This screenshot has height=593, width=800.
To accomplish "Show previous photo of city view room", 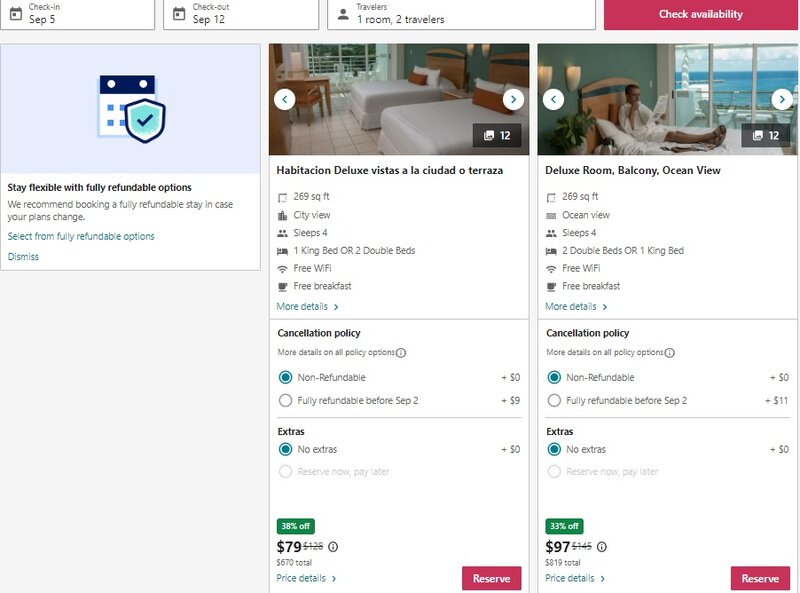I will pyautogui.click(x=285, y=99).
